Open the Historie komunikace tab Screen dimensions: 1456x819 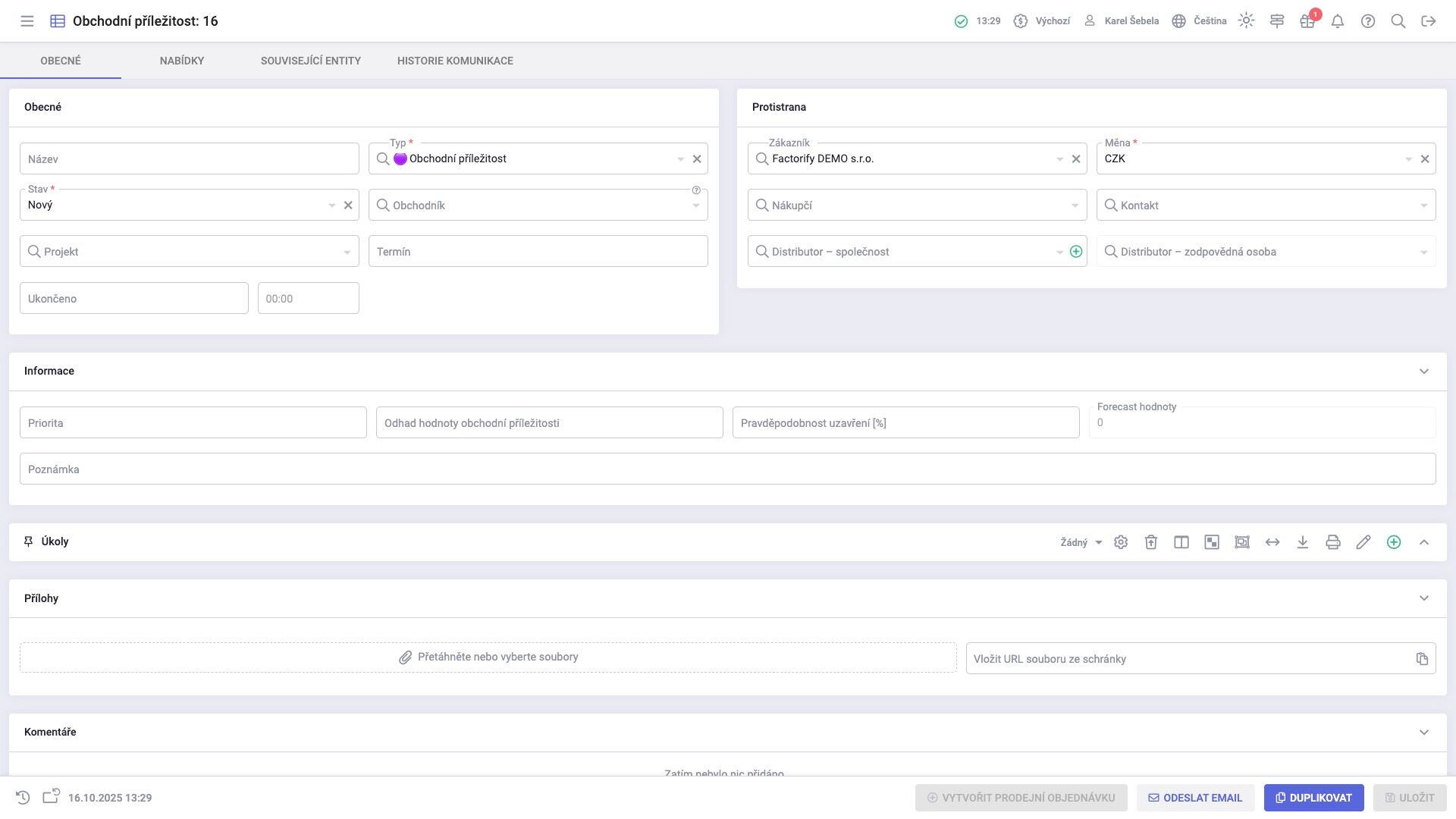455,61
